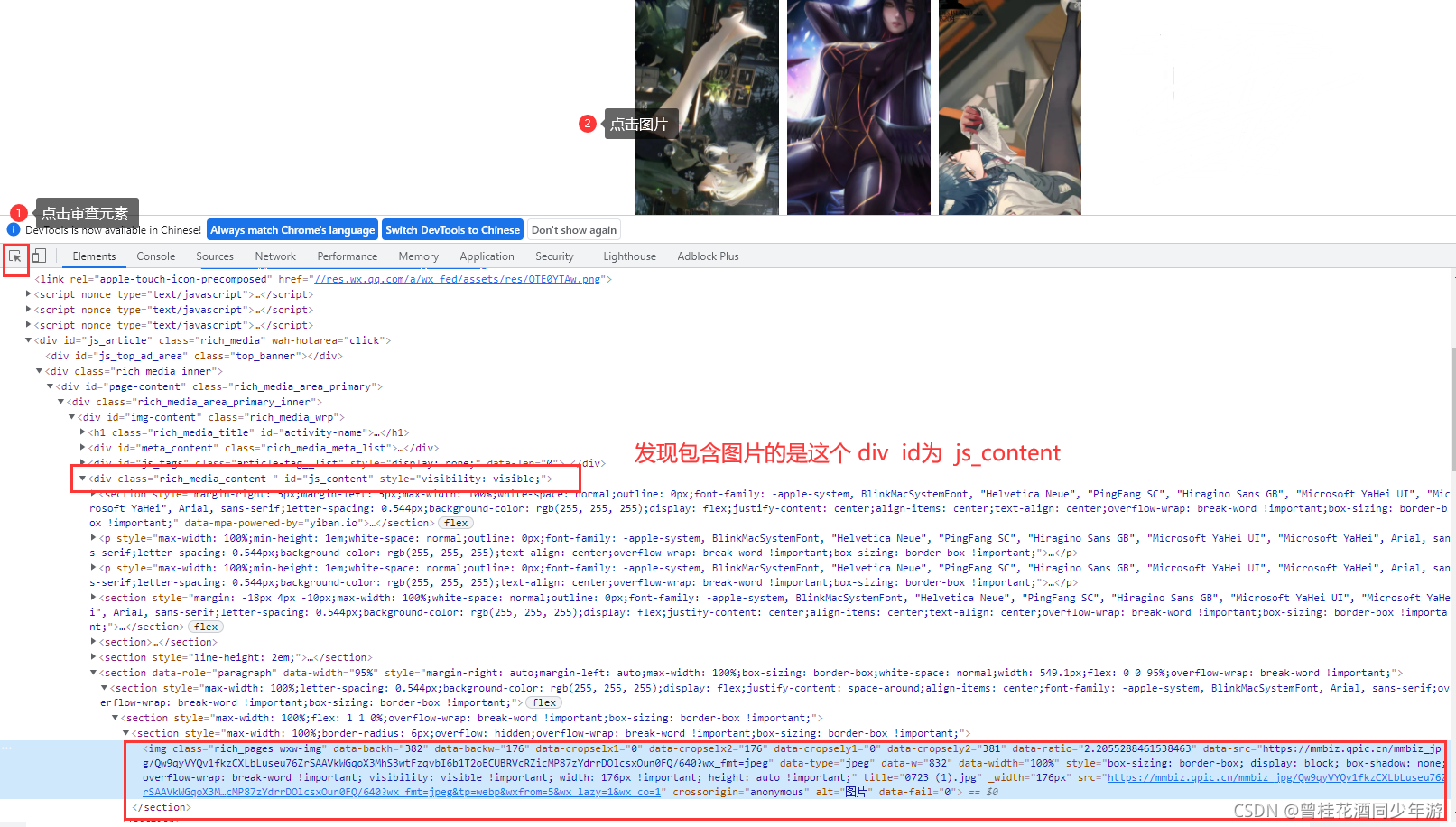Open the Elements tab
Image resolution: width=1456 pixels, height=827 pixels.
pyautogui.click(x=94, y=256)
